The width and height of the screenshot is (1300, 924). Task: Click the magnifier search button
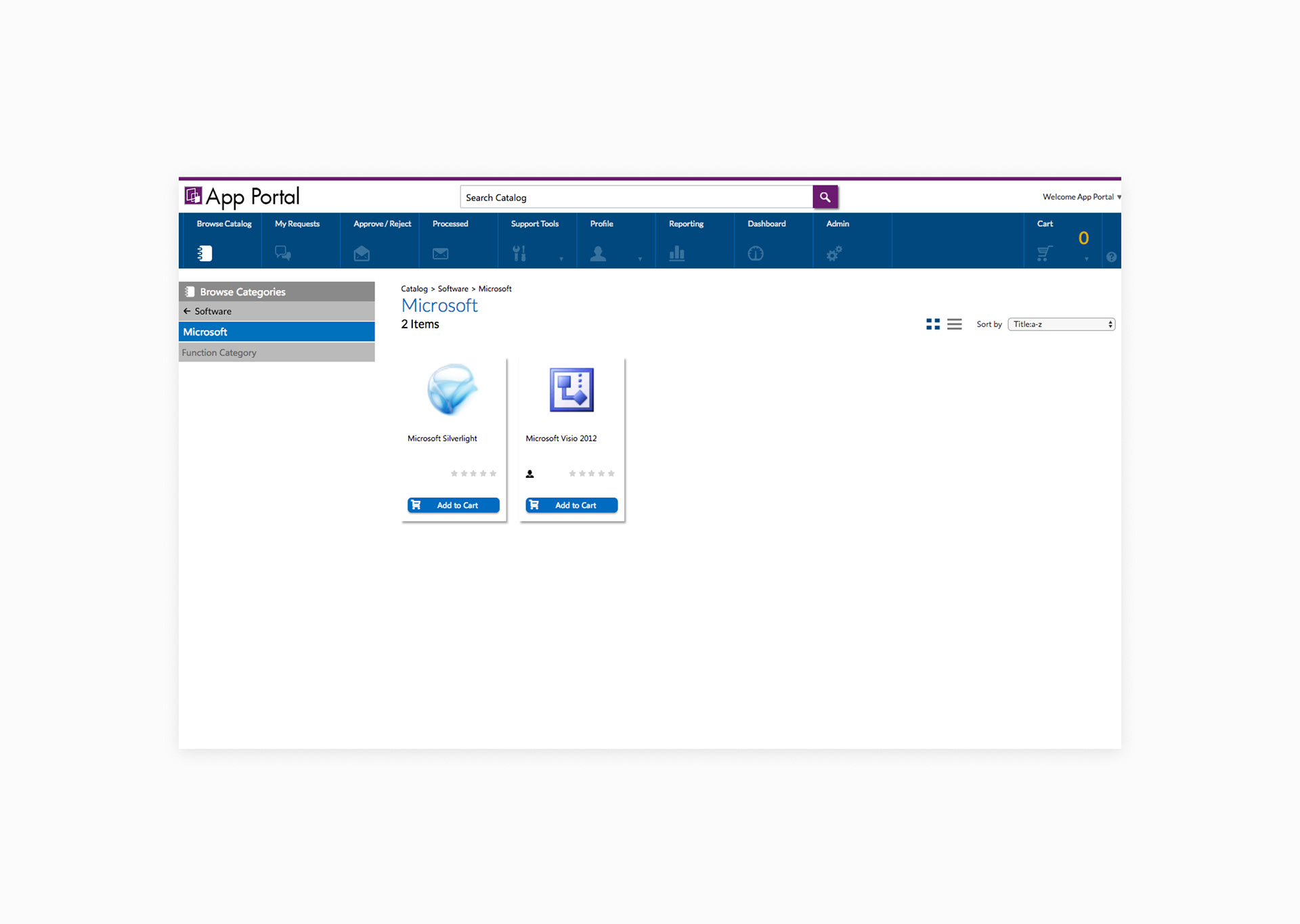[x=825, y=197]
